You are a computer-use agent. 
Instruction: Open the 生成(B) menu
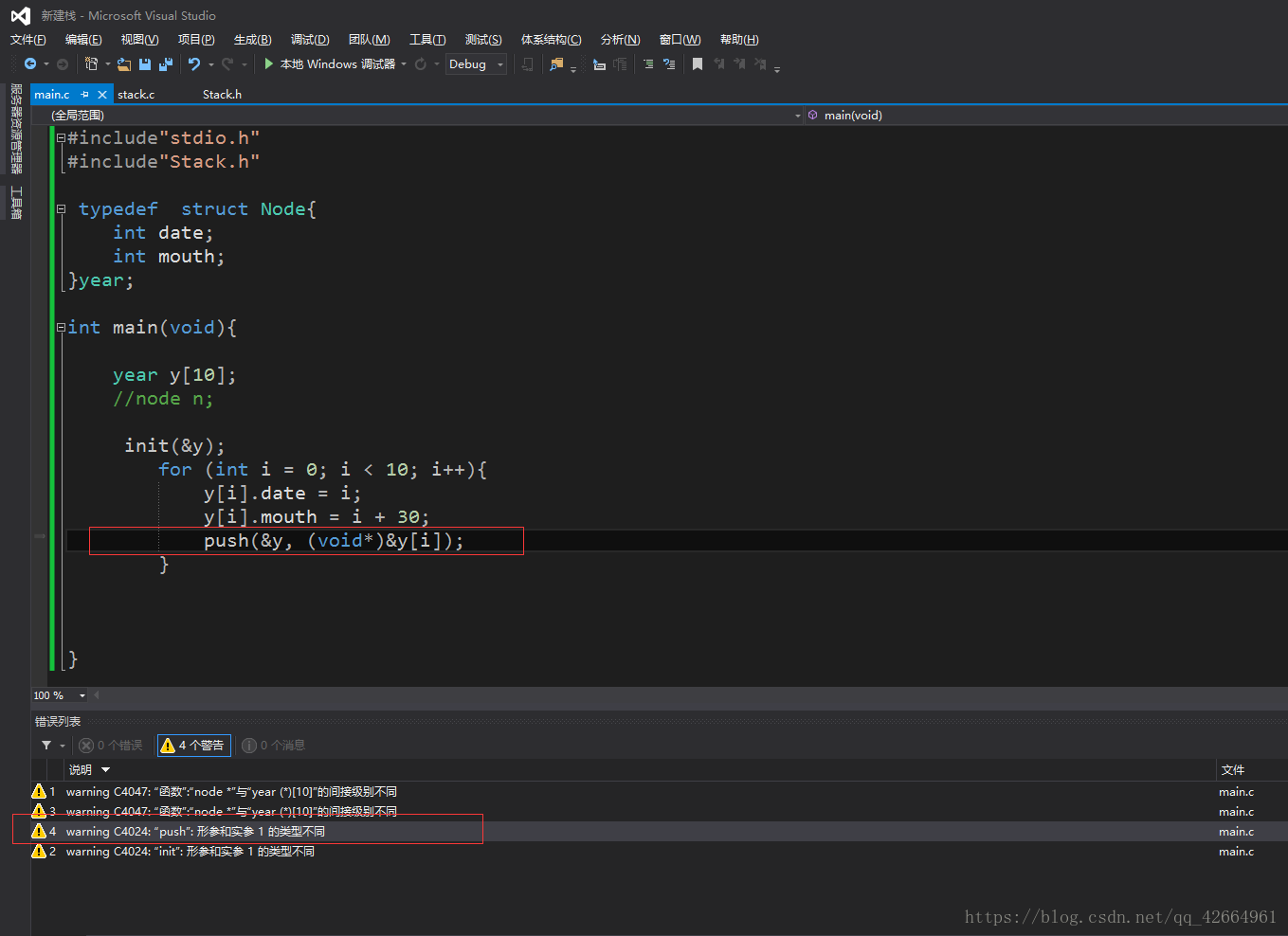(x=252, y=39)
